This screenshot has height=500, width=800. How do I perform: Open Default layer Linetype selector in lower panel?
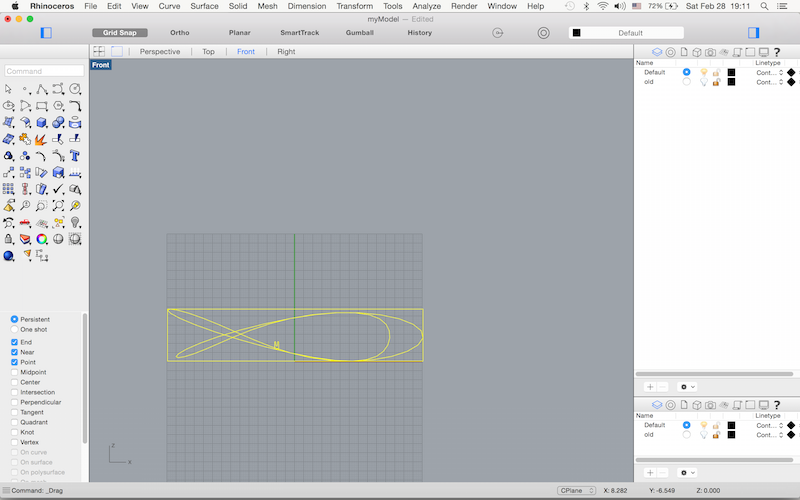pos(769,426)
